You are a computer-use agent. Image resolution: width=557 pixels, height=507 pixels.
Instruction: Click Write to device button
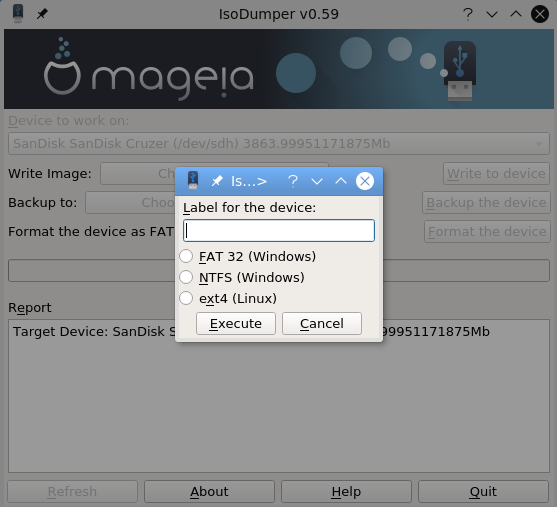496,173
